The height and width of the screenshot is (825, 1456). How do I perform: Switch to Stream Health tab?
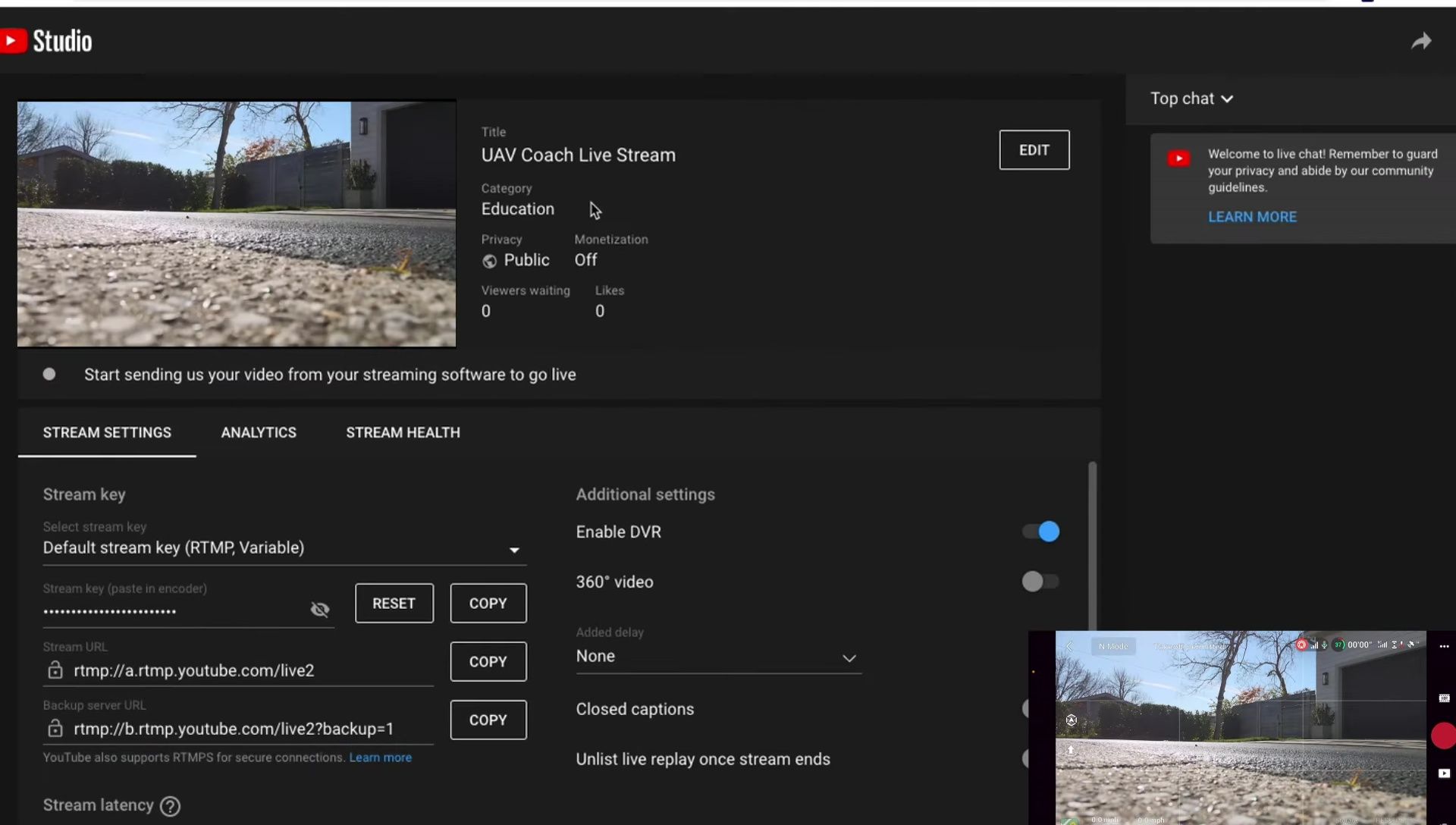click(x=403, y=432)
